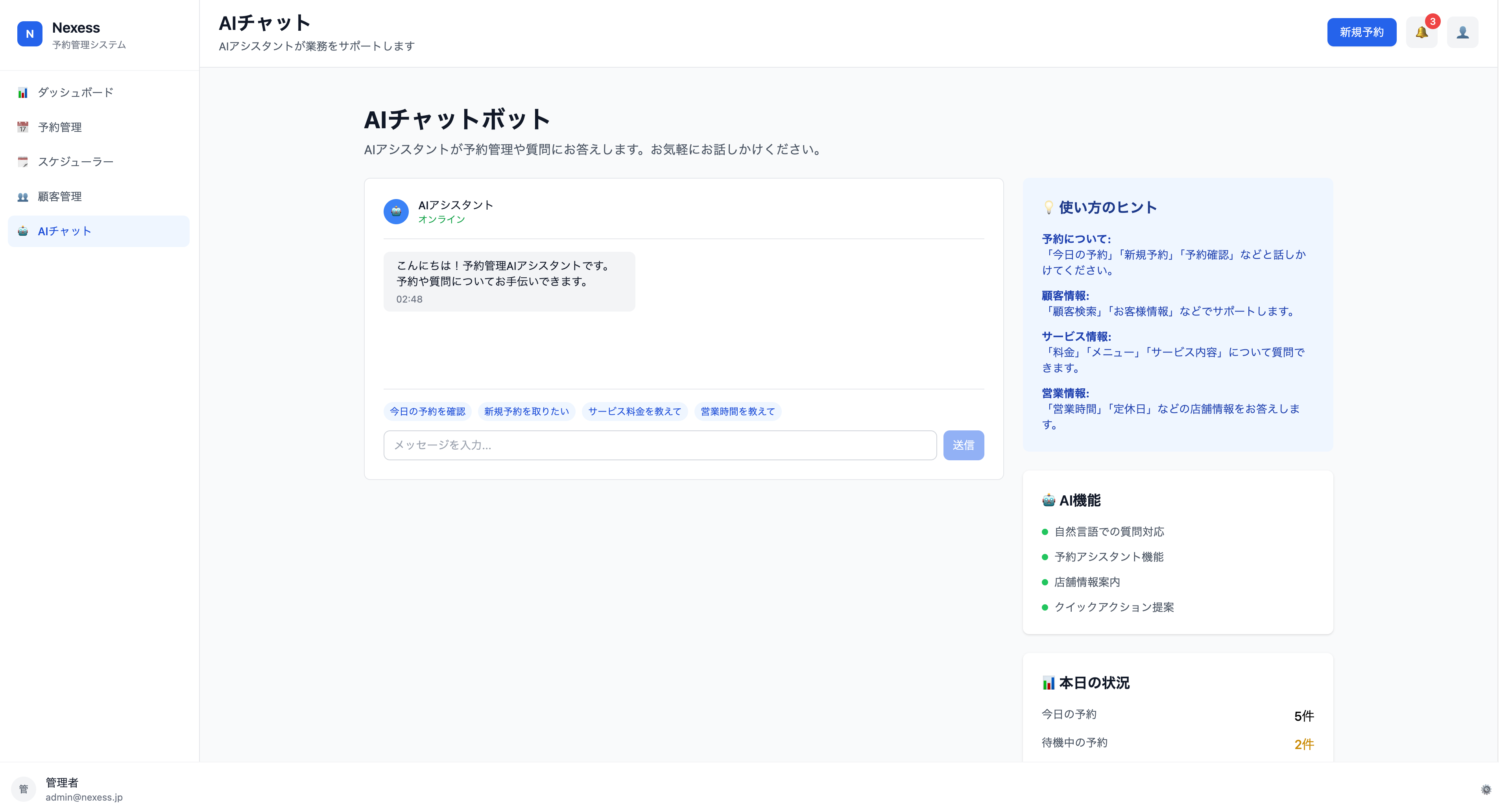Choose 新規予約を取りたい quick action
The image size is (1499, 812).
pos(526,411)
